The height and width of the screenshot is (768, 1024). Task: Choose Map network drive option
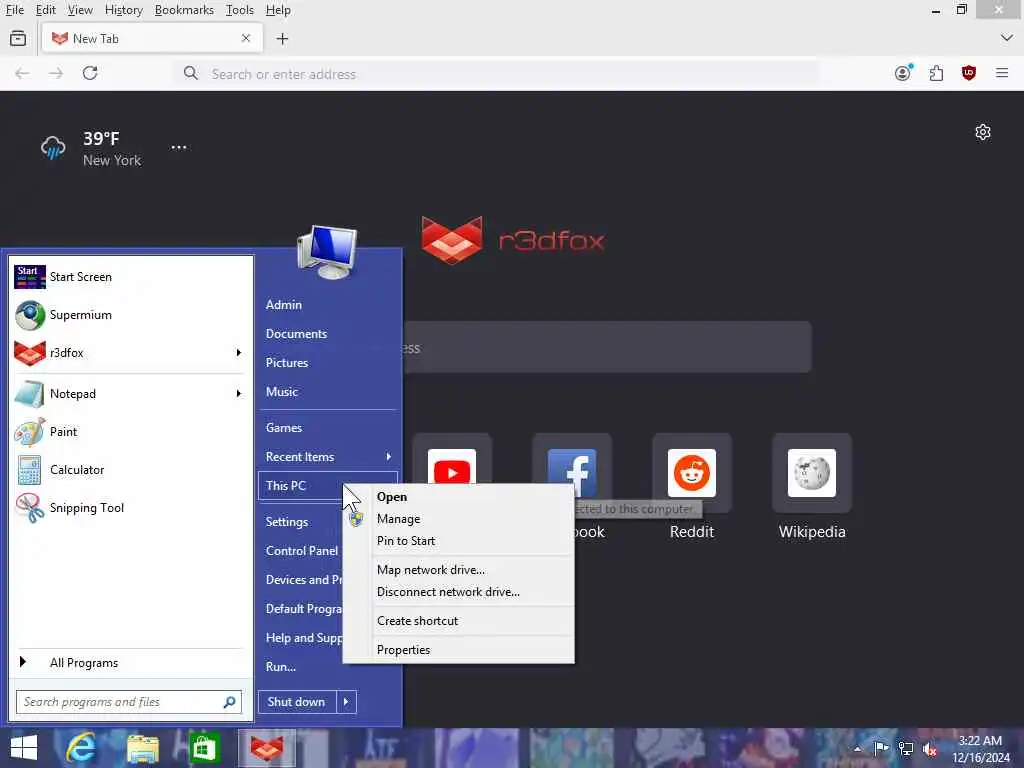(458, 569)
